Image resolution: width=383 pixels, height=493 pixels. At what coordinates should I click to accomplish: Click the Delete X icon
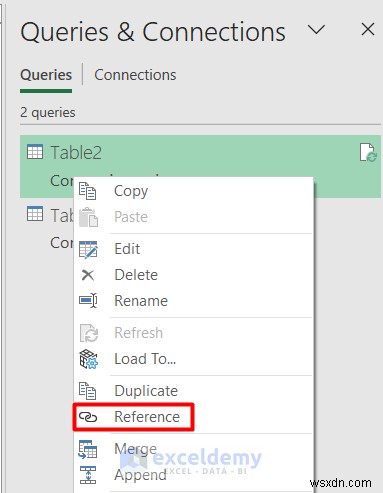[x=88, y=275]
